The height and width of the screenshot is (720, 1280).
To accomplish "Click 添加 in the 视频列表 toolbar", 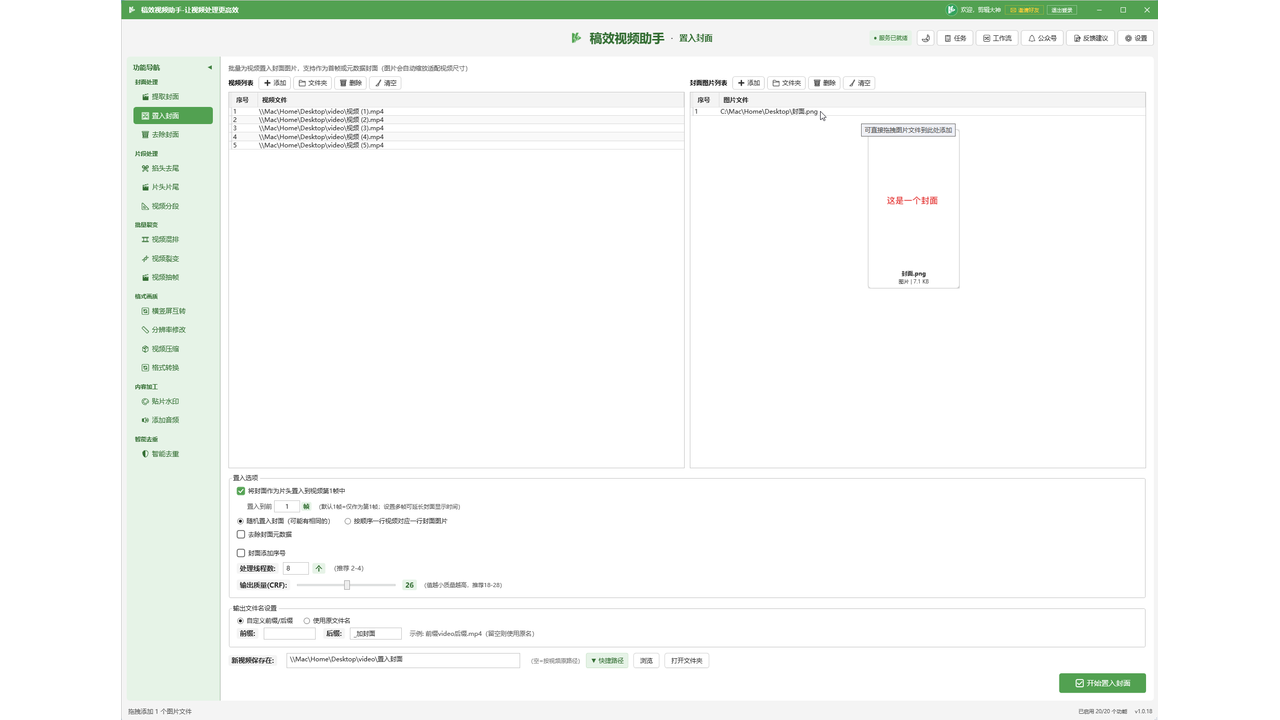I will pos(275,83).
